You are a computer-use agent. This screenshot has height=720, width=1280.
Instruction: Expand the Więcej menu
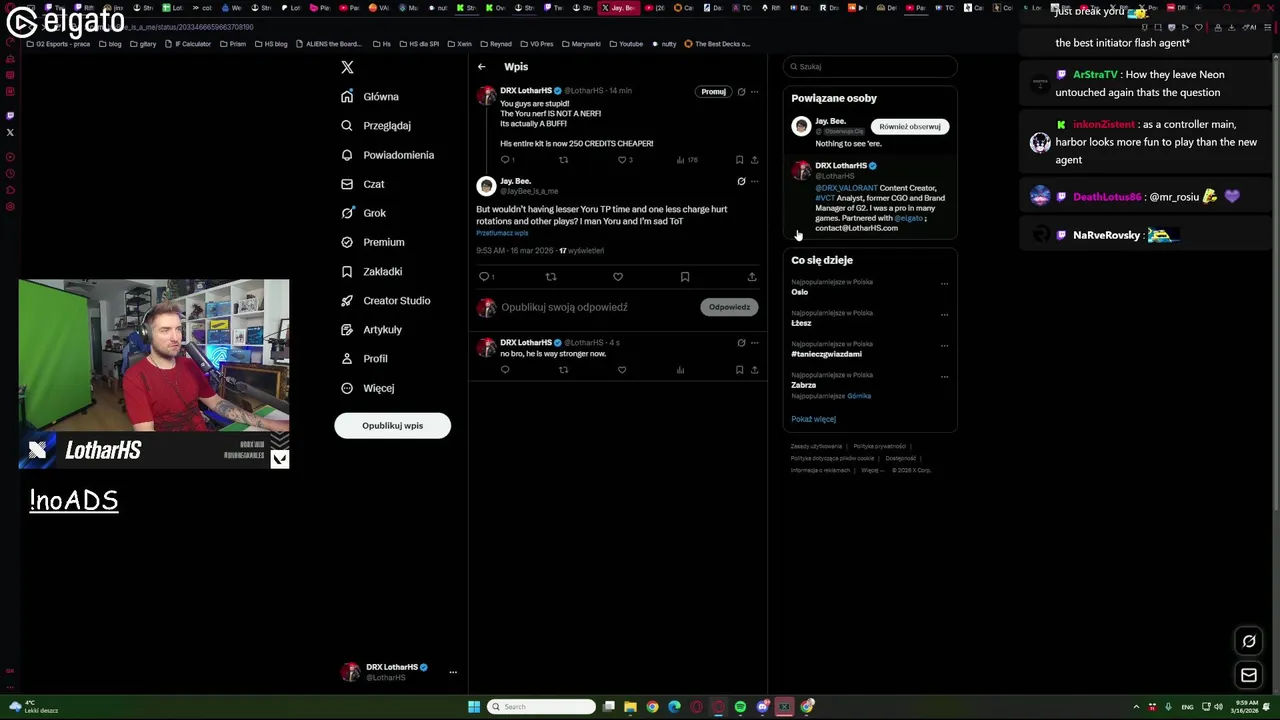click(368, 388)
